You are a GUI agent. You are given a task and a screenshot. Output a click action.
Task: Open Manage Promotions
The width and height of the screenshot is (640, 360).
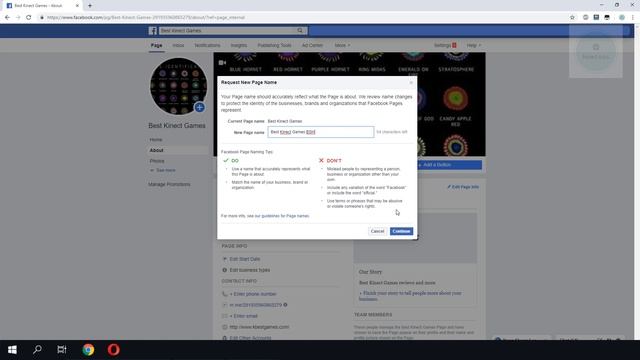pos(169,184)
